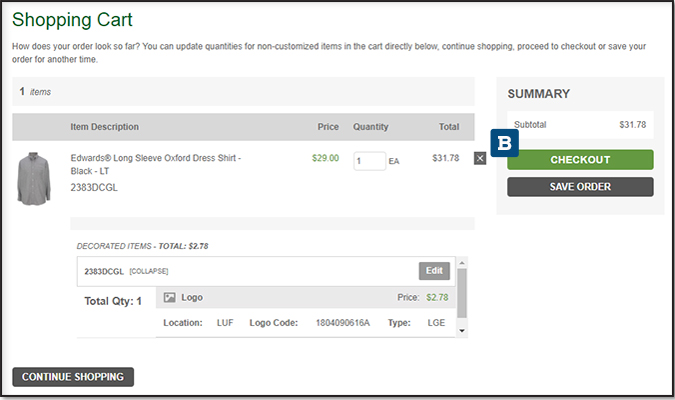Proceed with the green Checkout button

click(580, 160)
